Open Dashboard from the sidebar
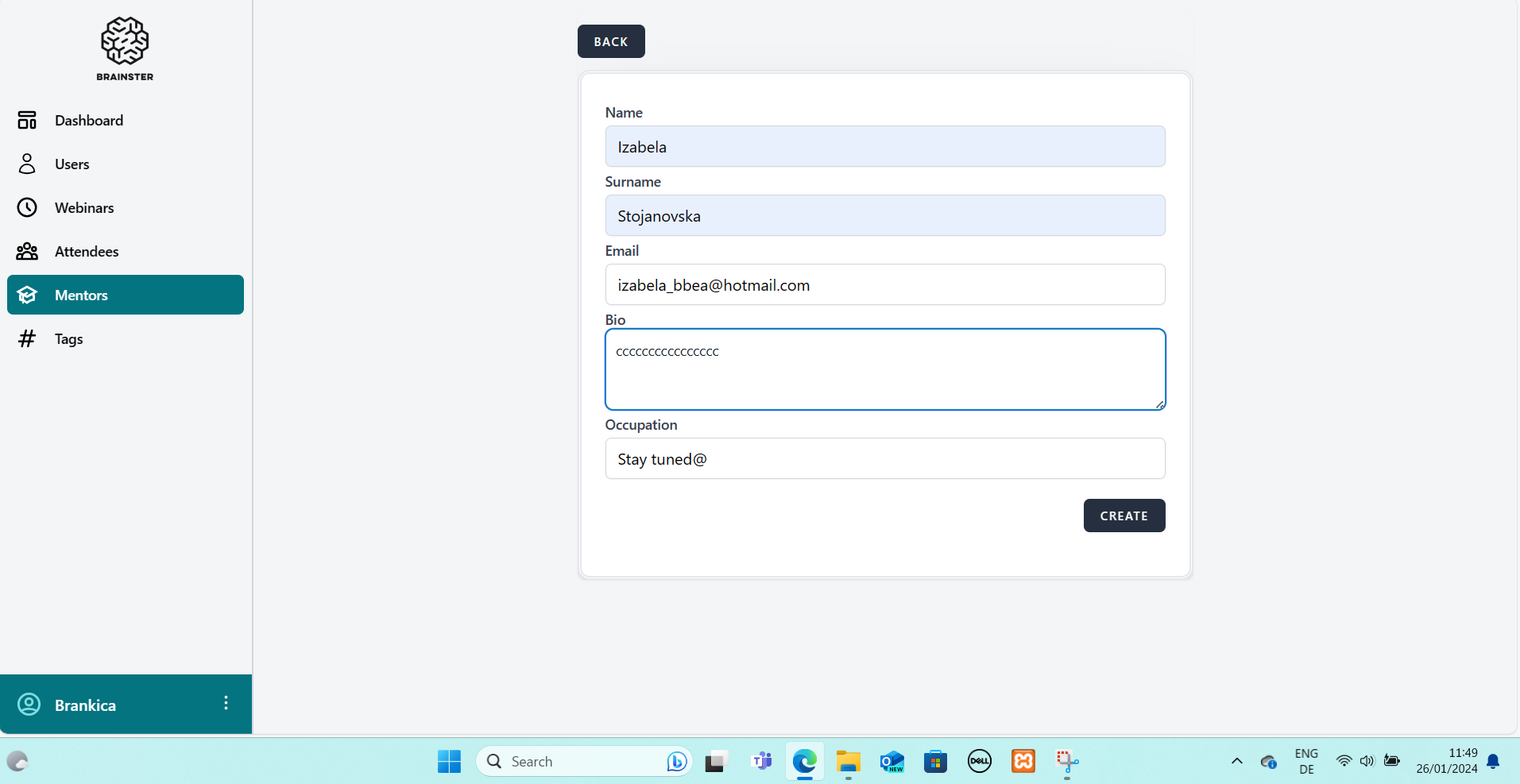Image resolution: width=1520 pixels, height=784 pixels. [88, 121]
